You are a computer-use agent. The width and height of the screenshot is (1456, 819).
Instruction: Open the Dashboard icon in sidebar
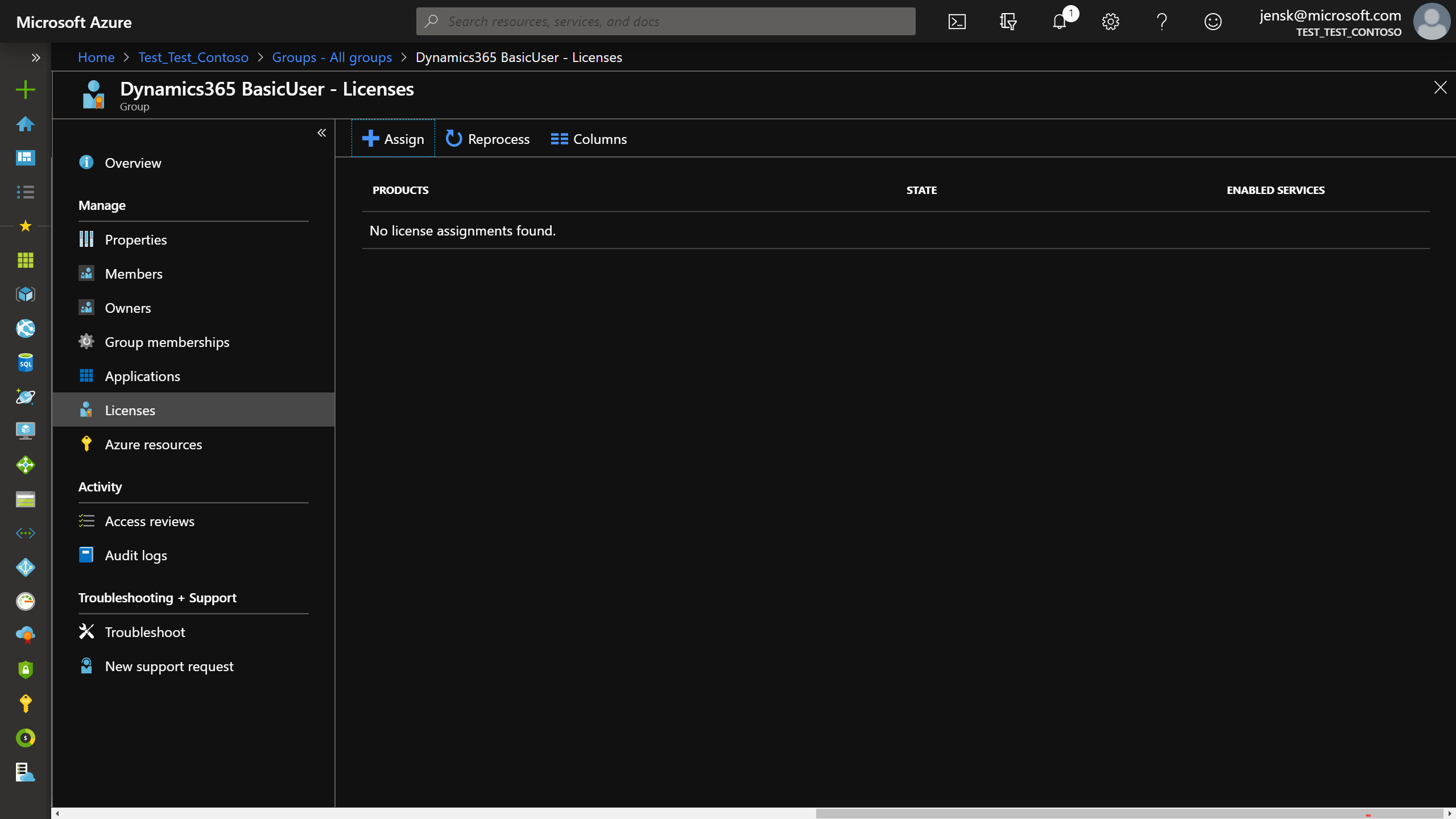25,158
